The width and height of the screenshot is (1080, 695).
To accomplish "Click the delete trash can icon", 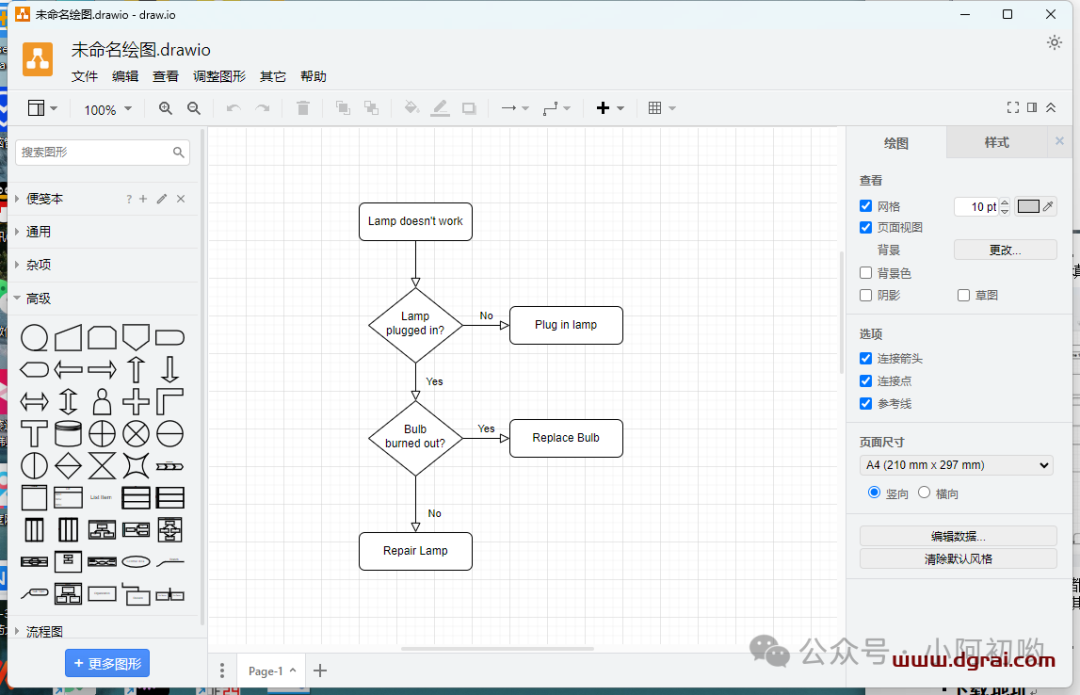I will 304,109.
